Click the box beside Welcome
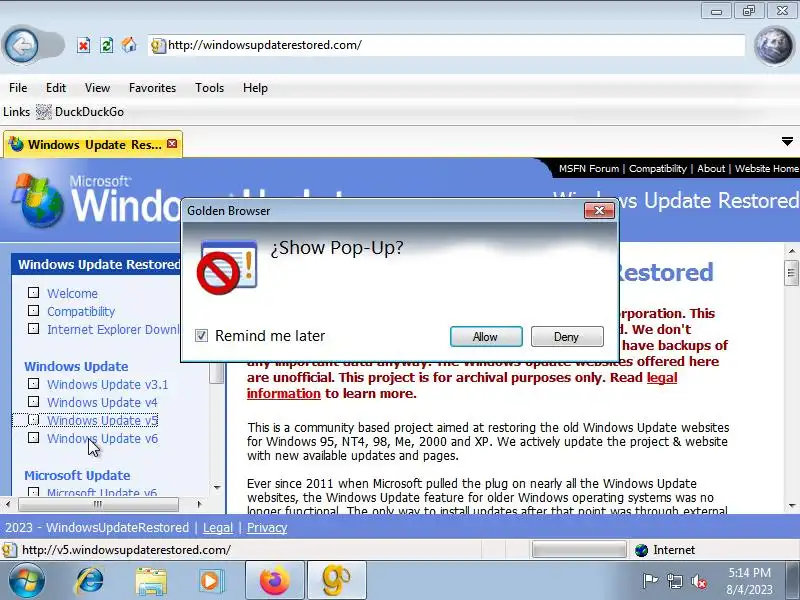800x600 pixels. click(x=33, y=293)
